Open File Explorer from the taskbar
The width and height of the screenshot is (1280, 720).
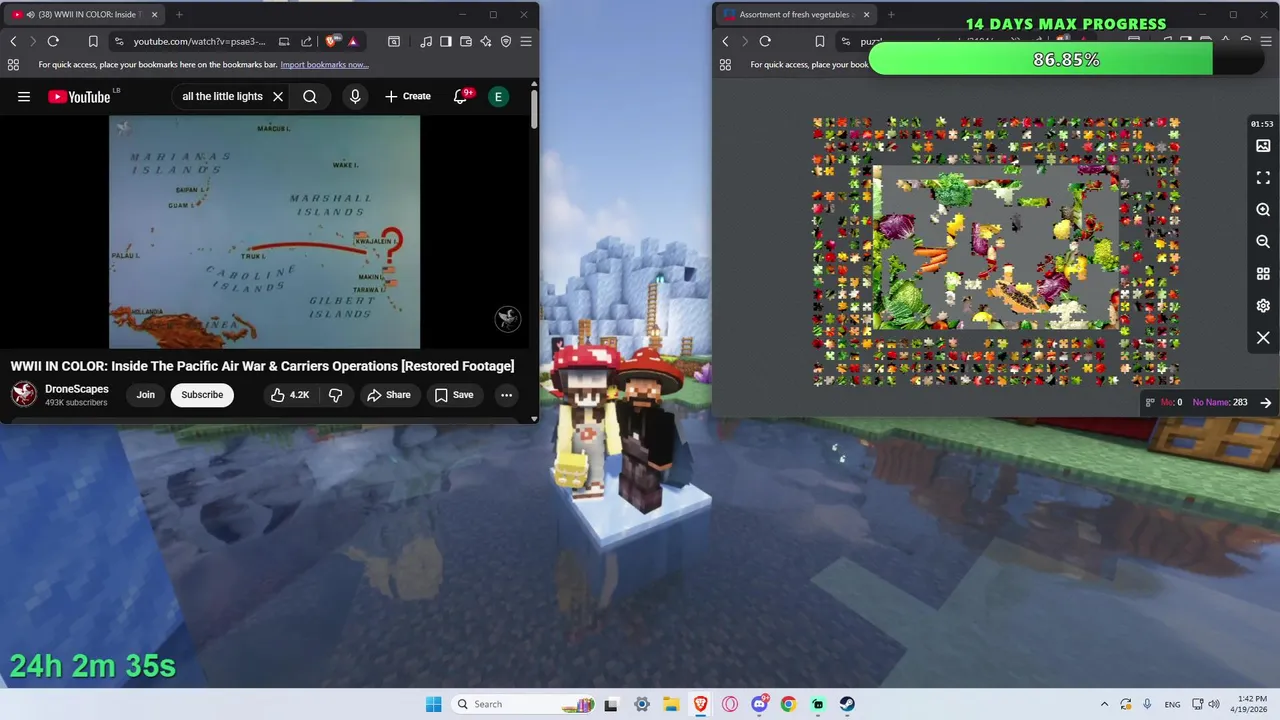(670, 704)
